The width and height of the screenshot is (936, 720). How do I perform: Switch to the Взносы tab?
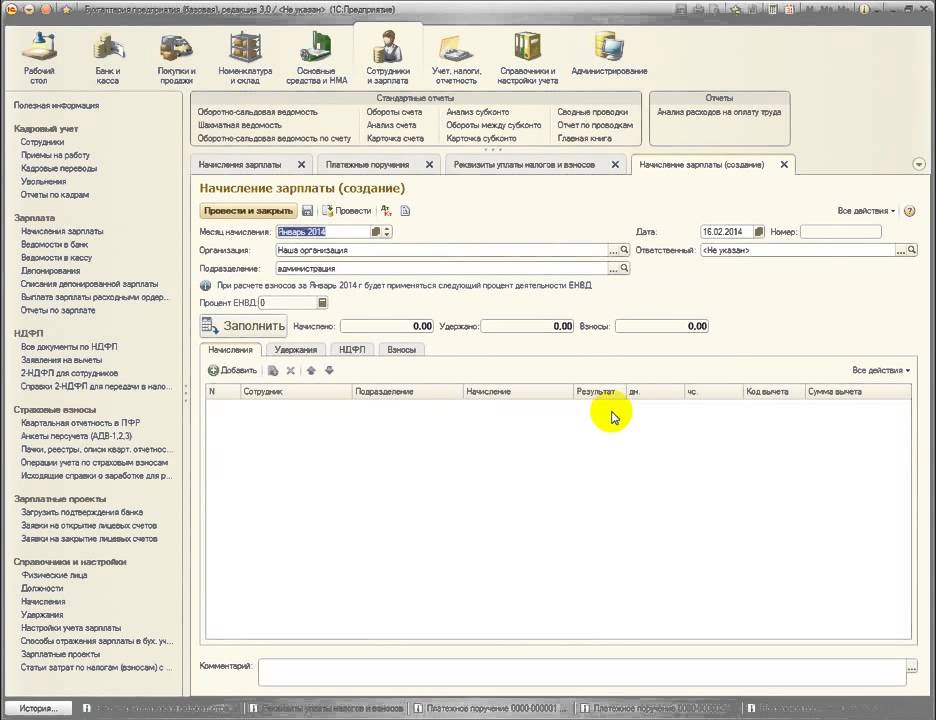point(401,349)
